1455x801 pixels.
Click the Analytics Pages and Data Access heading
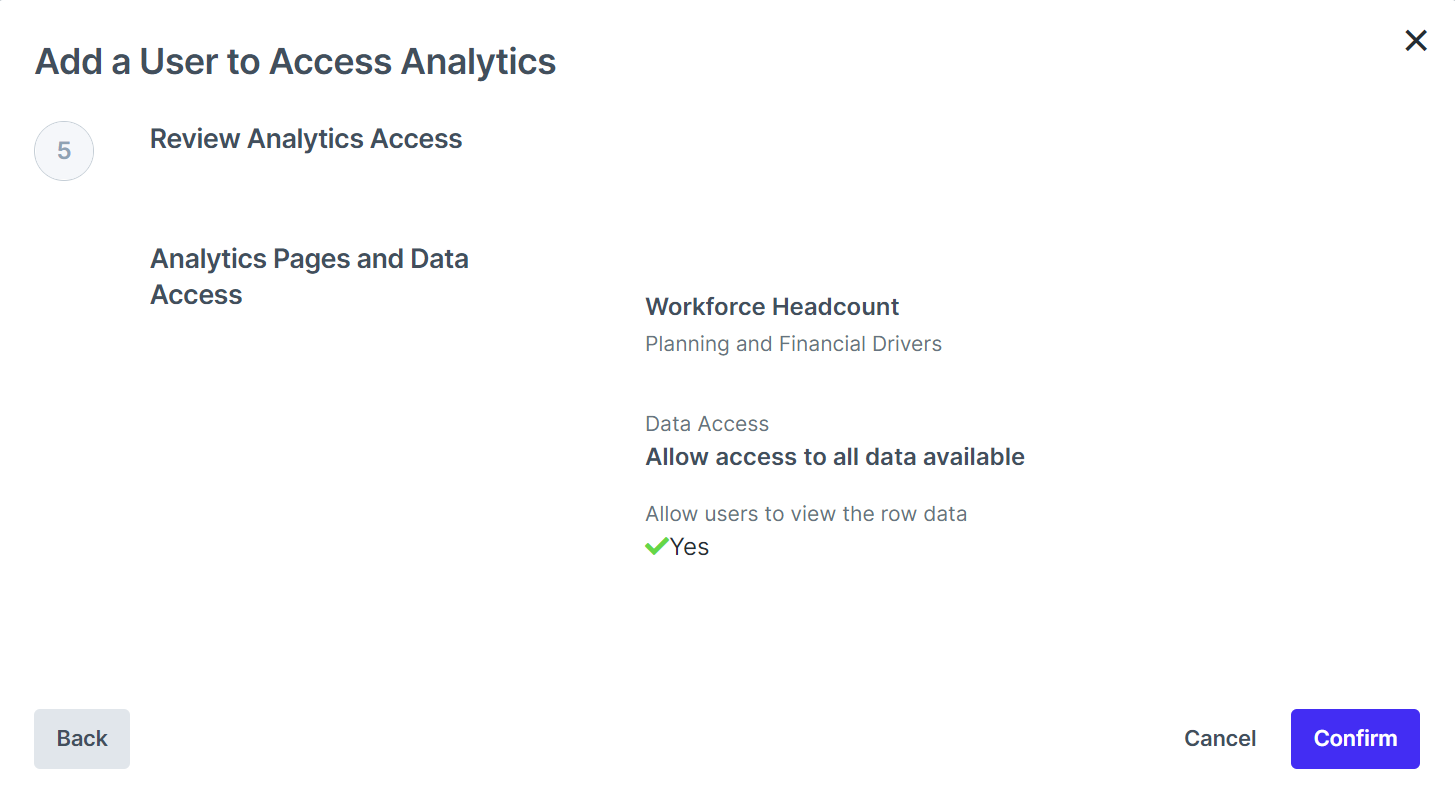tap(309, 277)
